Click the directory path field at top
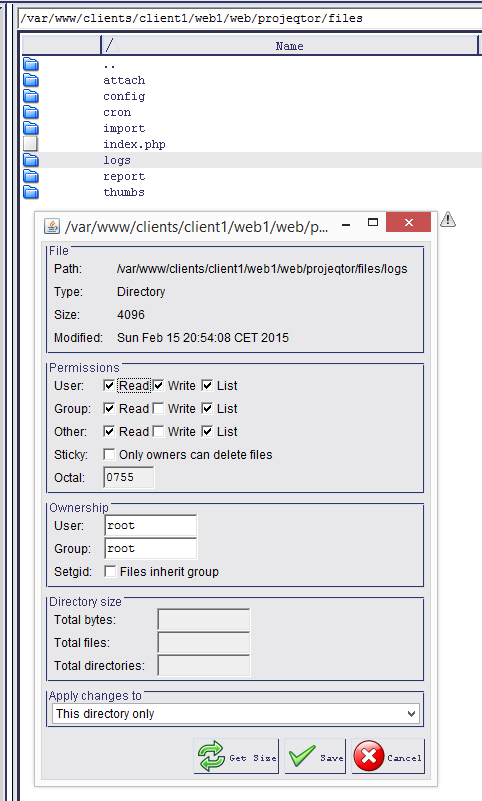Screen dimensions: 482x801 tap(250, 18)
